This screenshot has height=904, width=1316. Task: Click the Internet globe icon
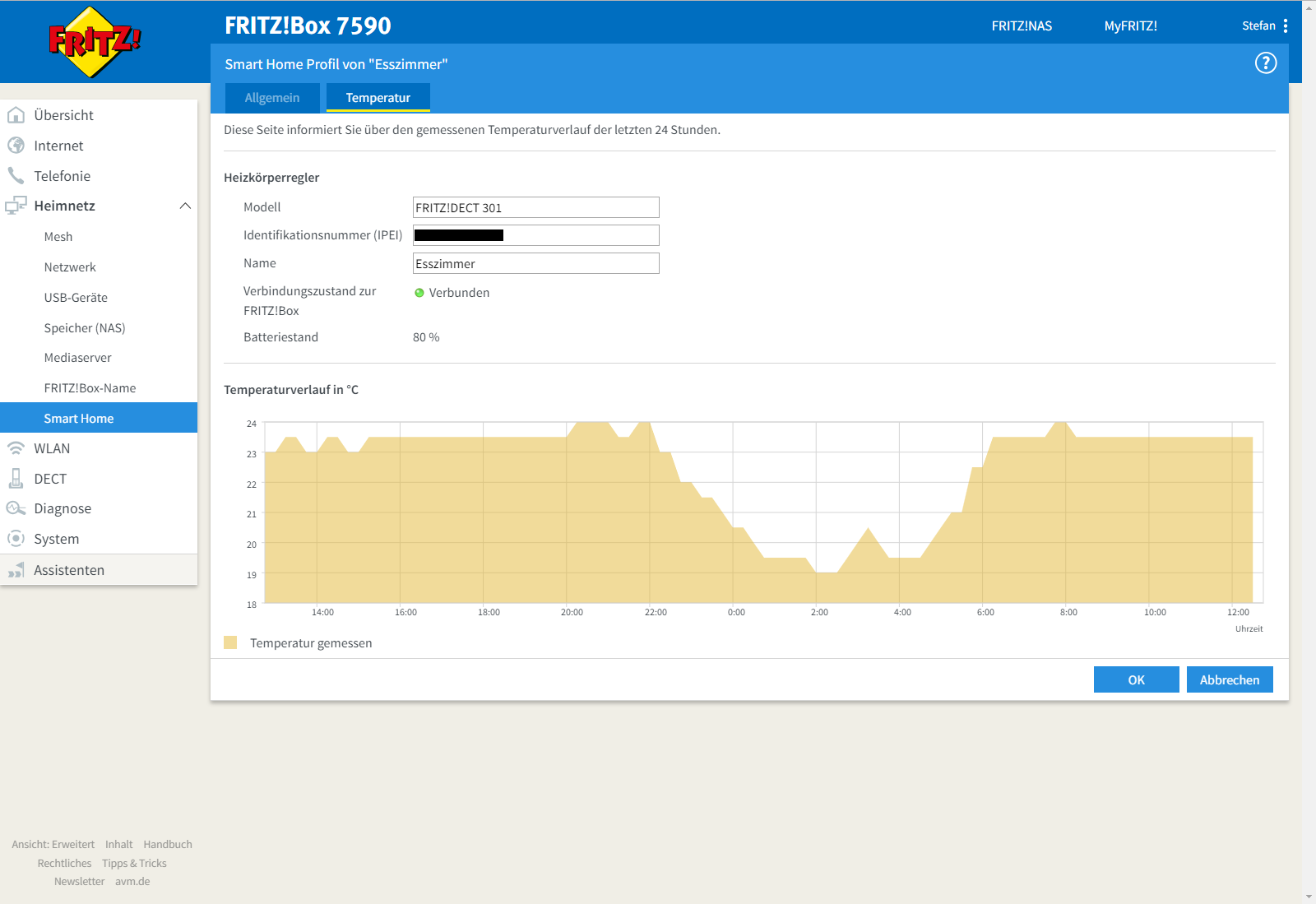[16, 146]
